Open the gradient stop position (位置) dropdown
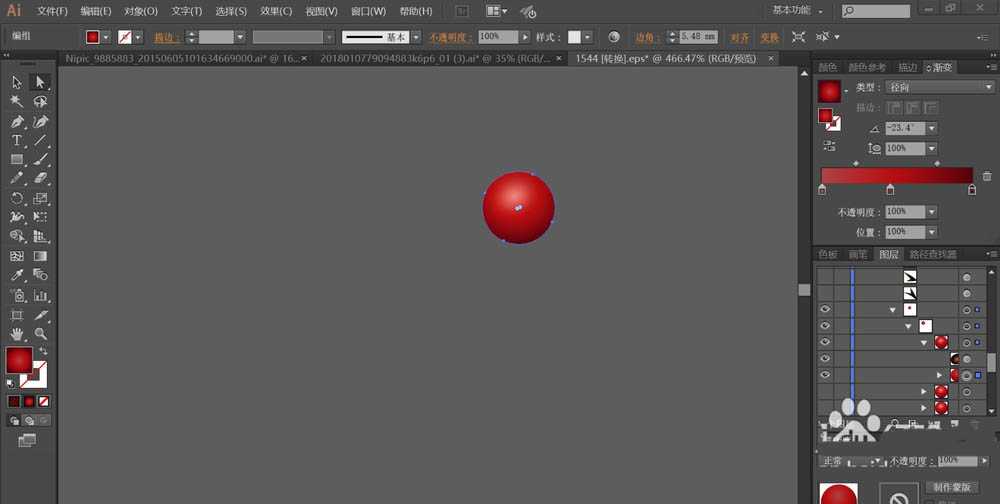Image resolution: width=1000 pixels, height=504 pixels. [x=932, y=232]
